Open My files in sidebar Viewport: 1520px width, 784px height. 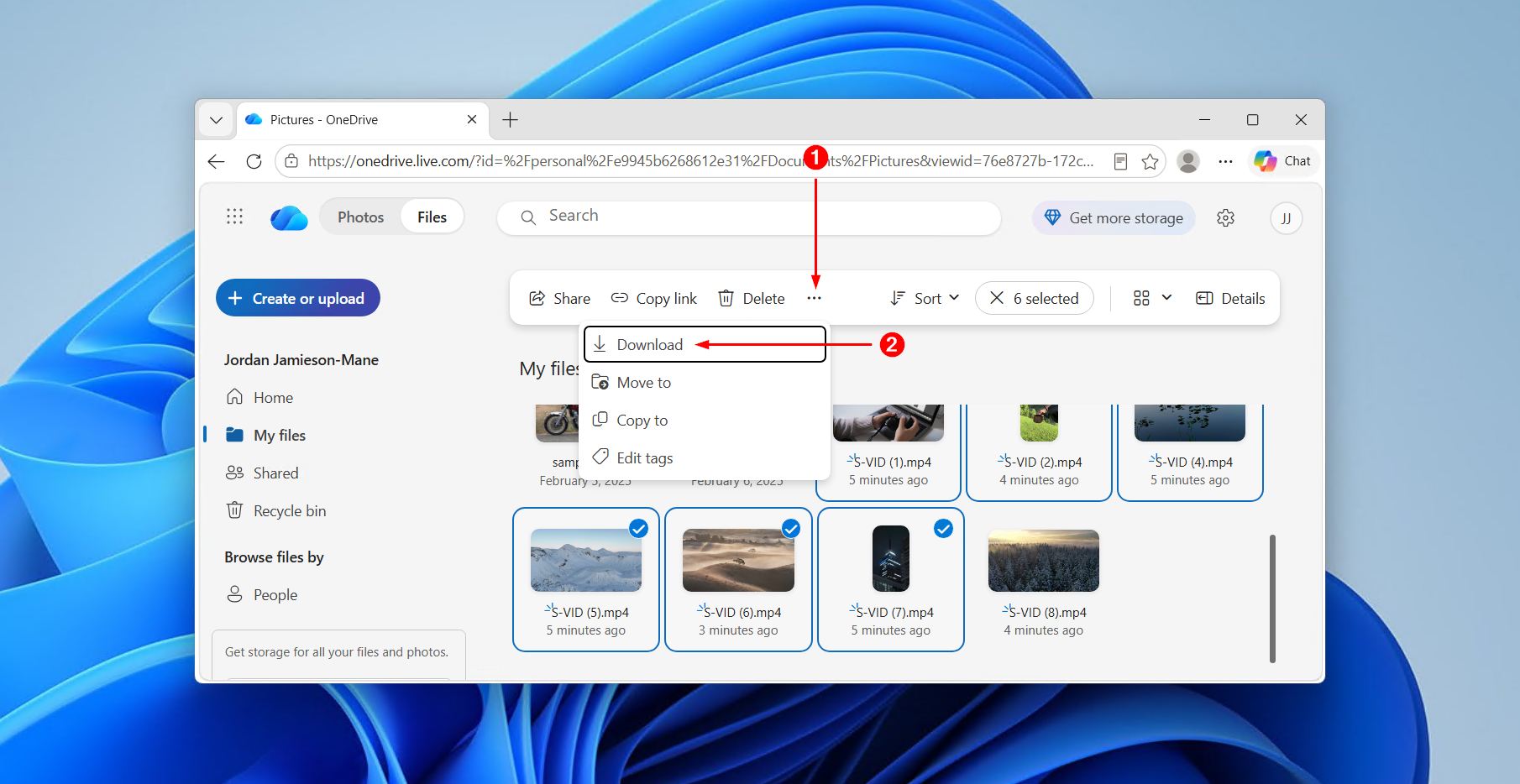click(x=265, y=435)
